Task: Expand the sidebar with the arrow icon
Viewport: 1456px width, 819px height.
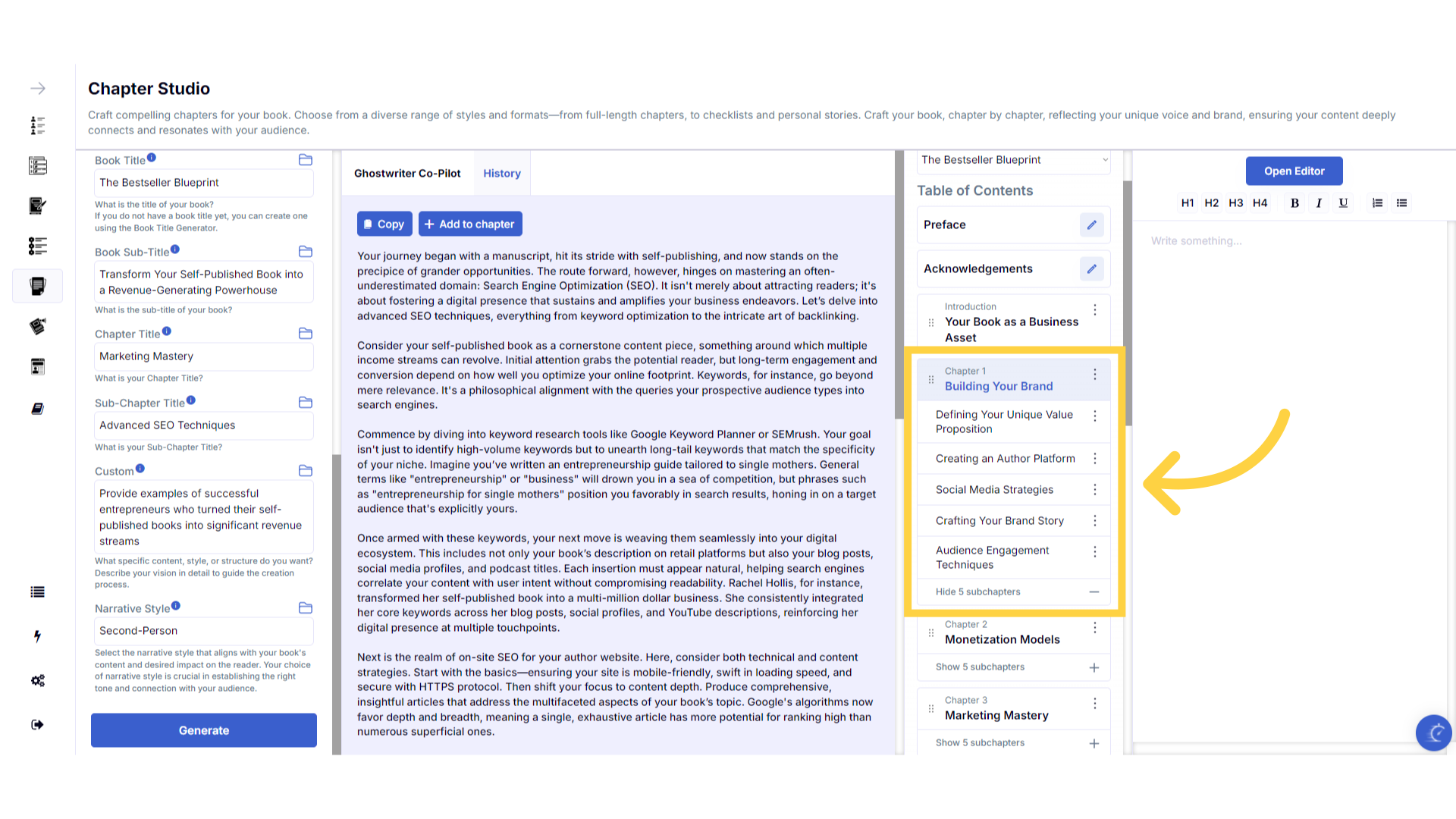Action: click(x=37, y=89)
